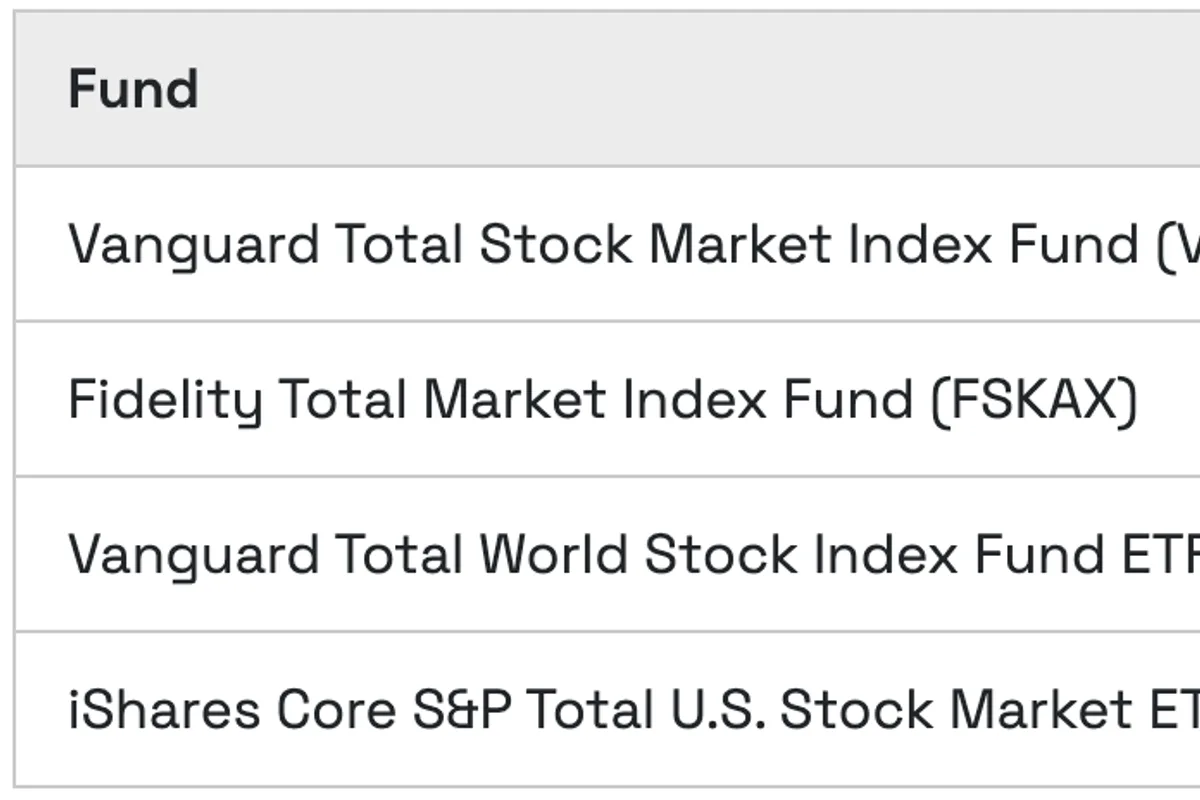Select the Fidelity Total Market Index Fund row

(600, 400)
